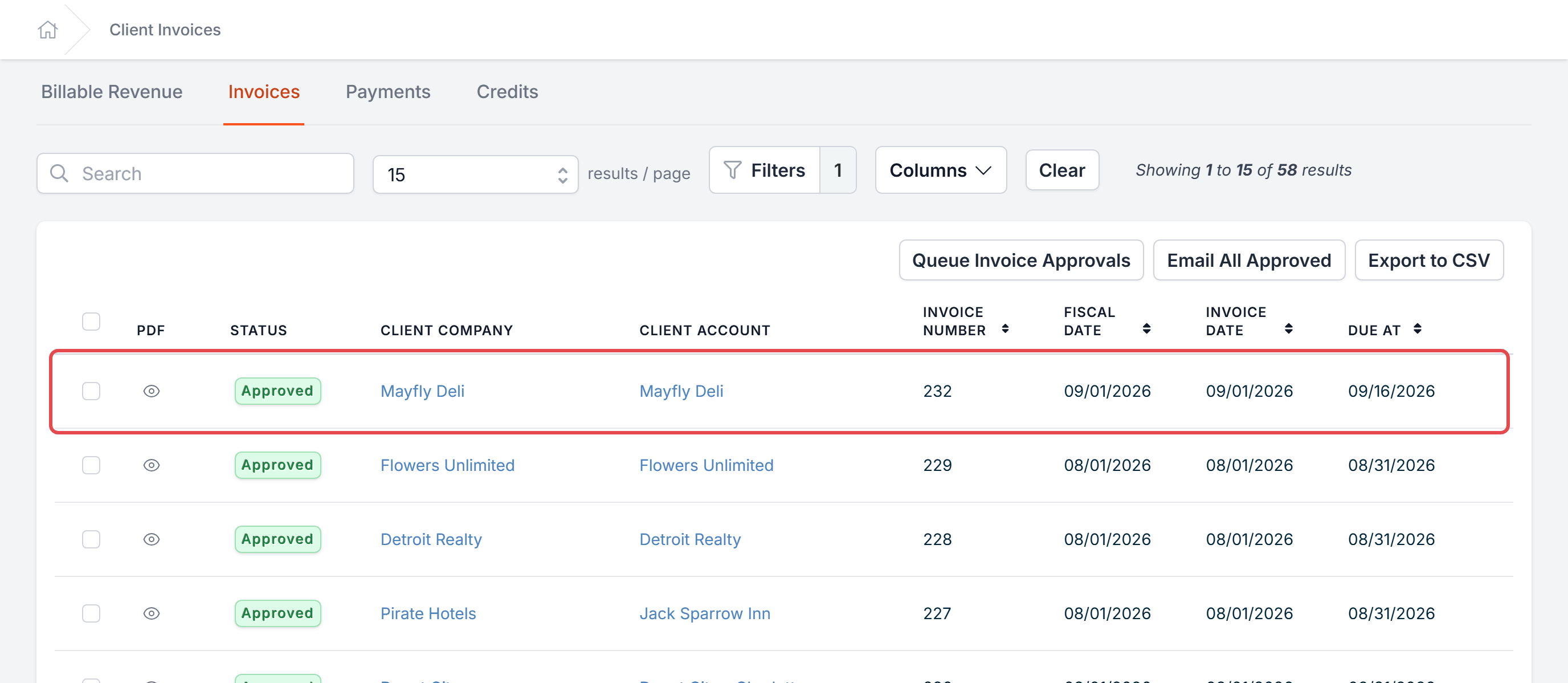Sort by Invoice Date arrows
This screenshot has width=1568, height=683.
(x=1289, y=329)
